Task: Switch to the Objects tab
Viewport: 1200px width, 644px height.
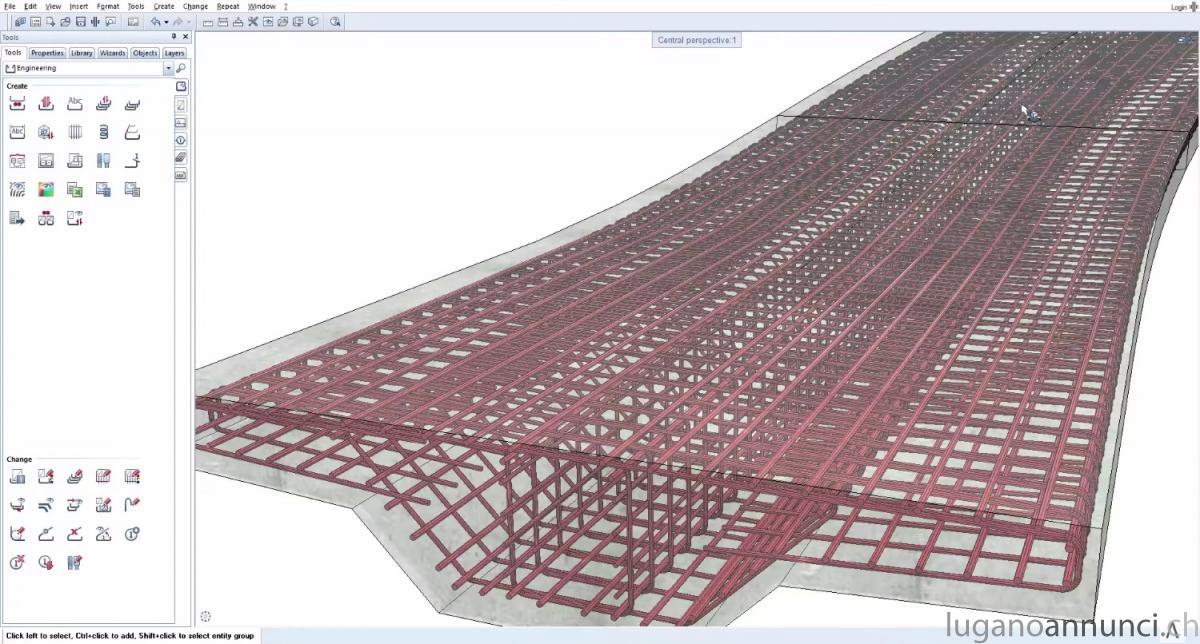Action: [145, 53]
